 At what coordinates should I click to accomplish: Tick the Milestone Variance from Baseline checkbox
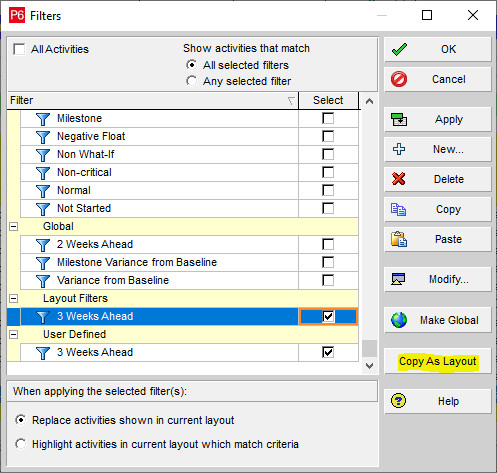click(x=328, y=262)
